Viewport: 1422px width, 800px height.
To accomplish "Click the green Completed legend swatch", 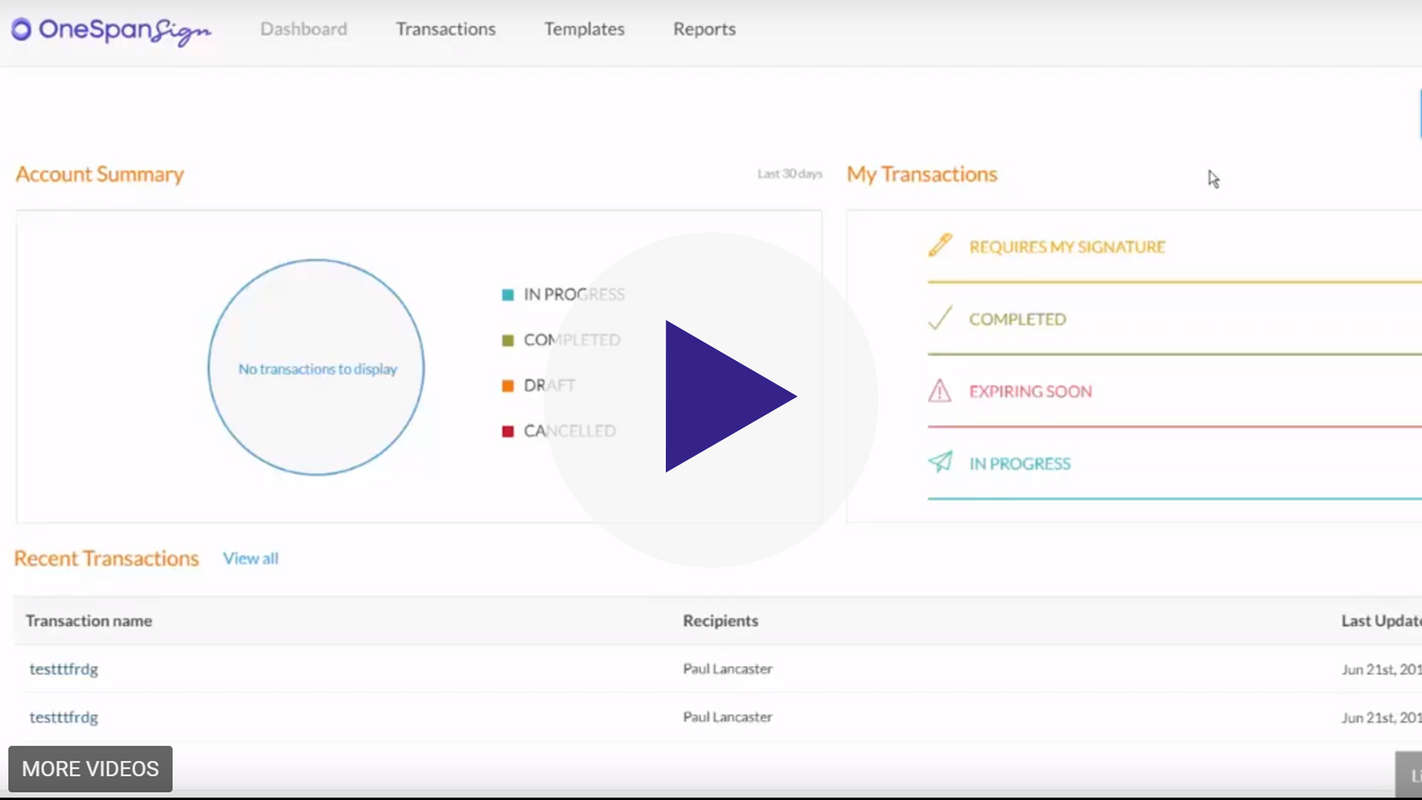I will 508,340.
